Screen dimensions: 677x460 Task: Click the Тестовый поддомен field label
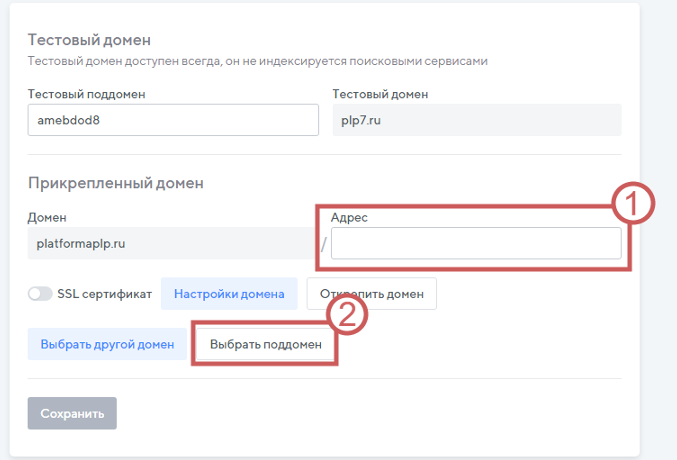click(x=88, y=94)
